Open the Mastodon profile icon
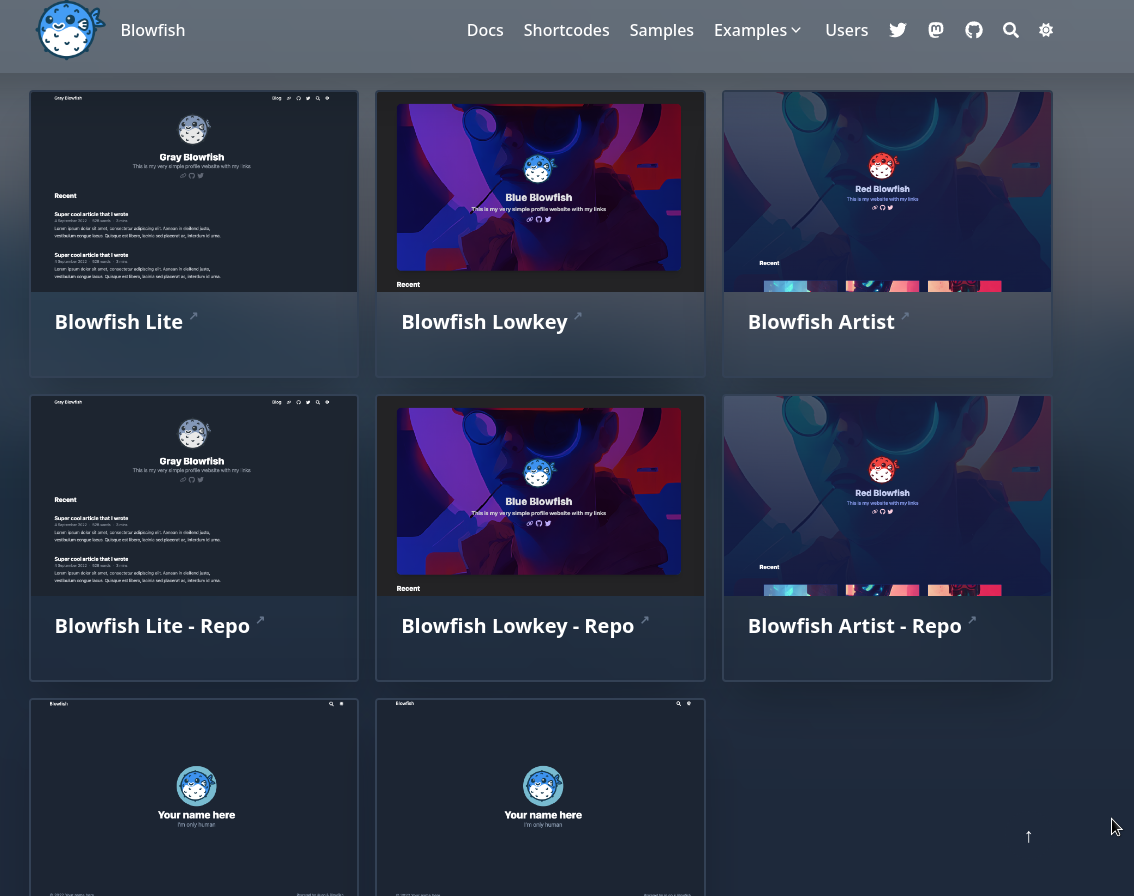The width and height of the screenshot is (1134, 896). 936,30
